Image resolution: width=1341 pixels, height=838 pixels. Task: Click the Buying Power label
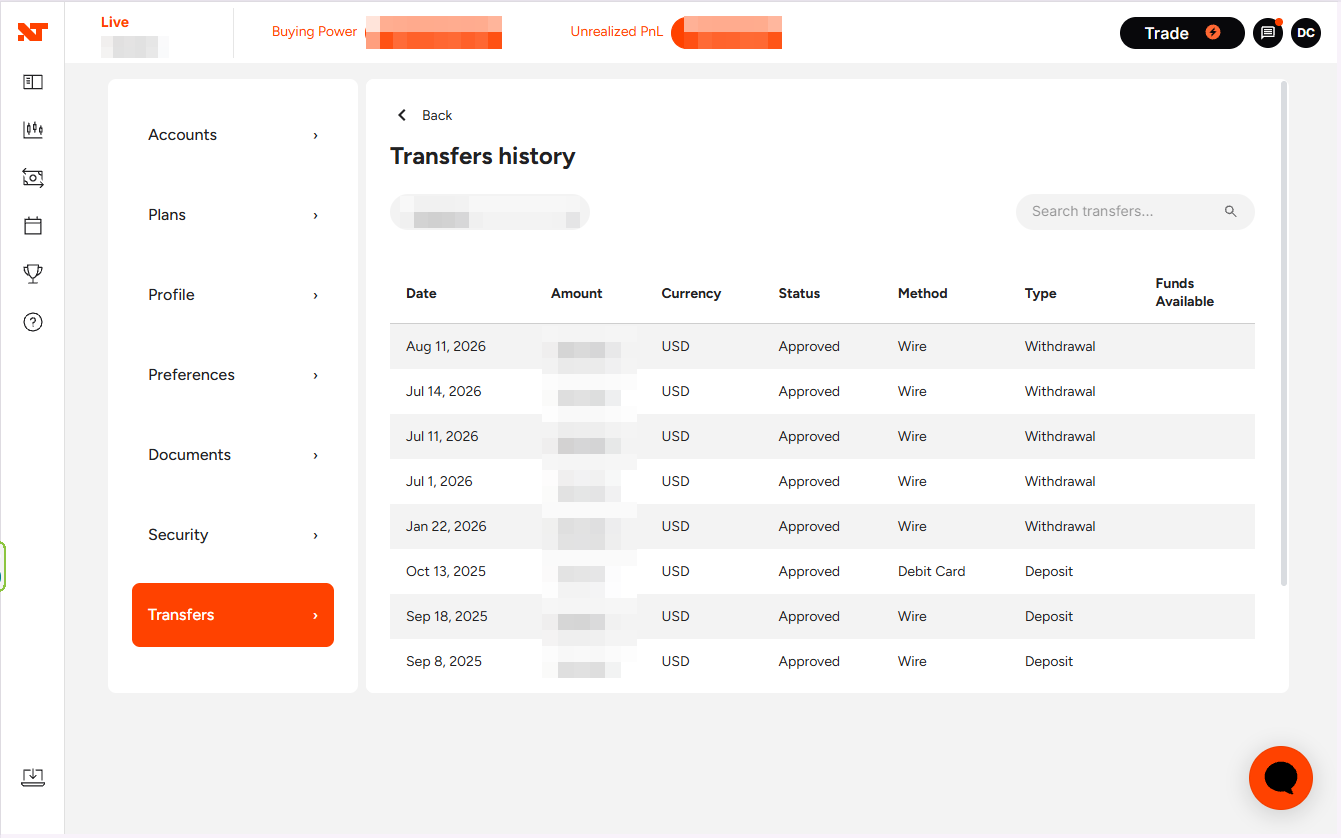click(x=314, y=31)
